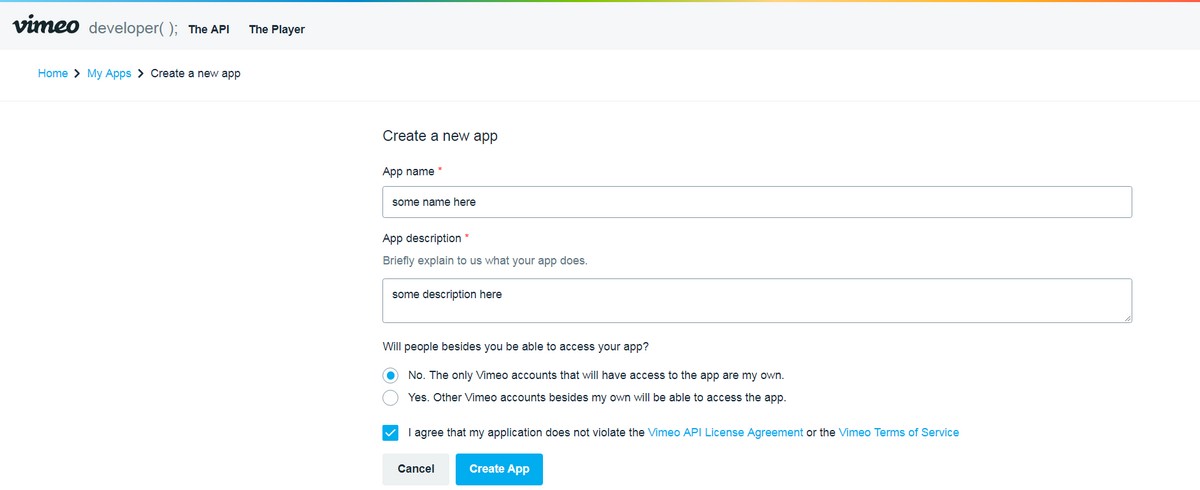Click the Create a new app breadcrumb
Screen dimensions: 1200x490
pyautogui.click(x=195, y=74)
